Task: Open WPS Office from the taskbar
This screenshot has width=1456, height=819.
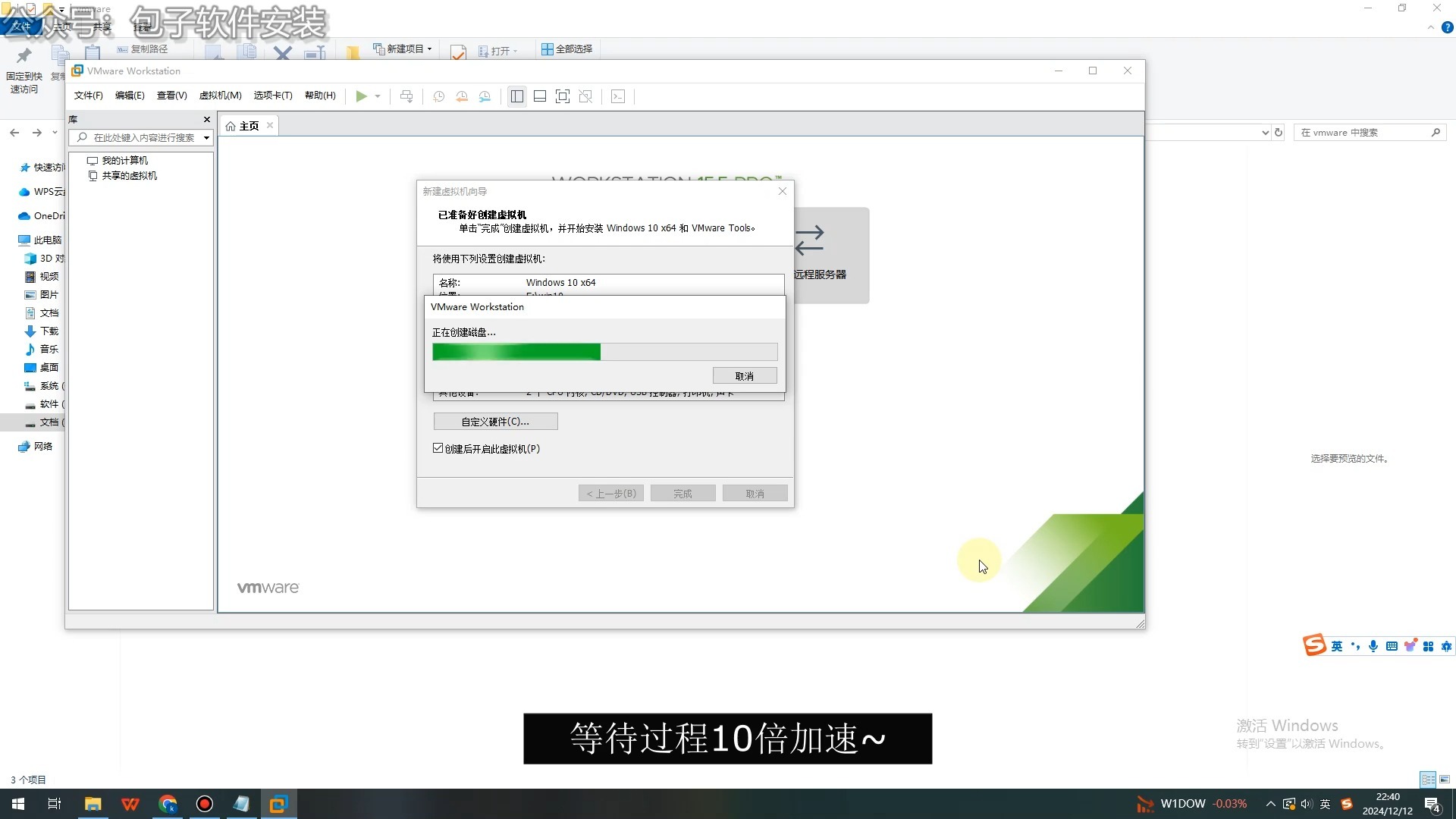Action: (x=130, y=804)
